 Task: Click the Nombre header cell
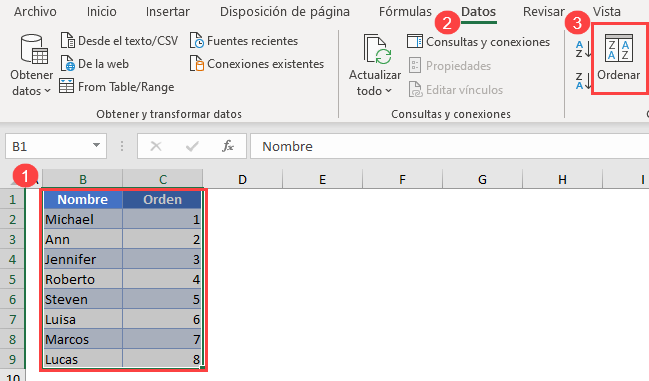pyautogui.click(x=83, y=199)
